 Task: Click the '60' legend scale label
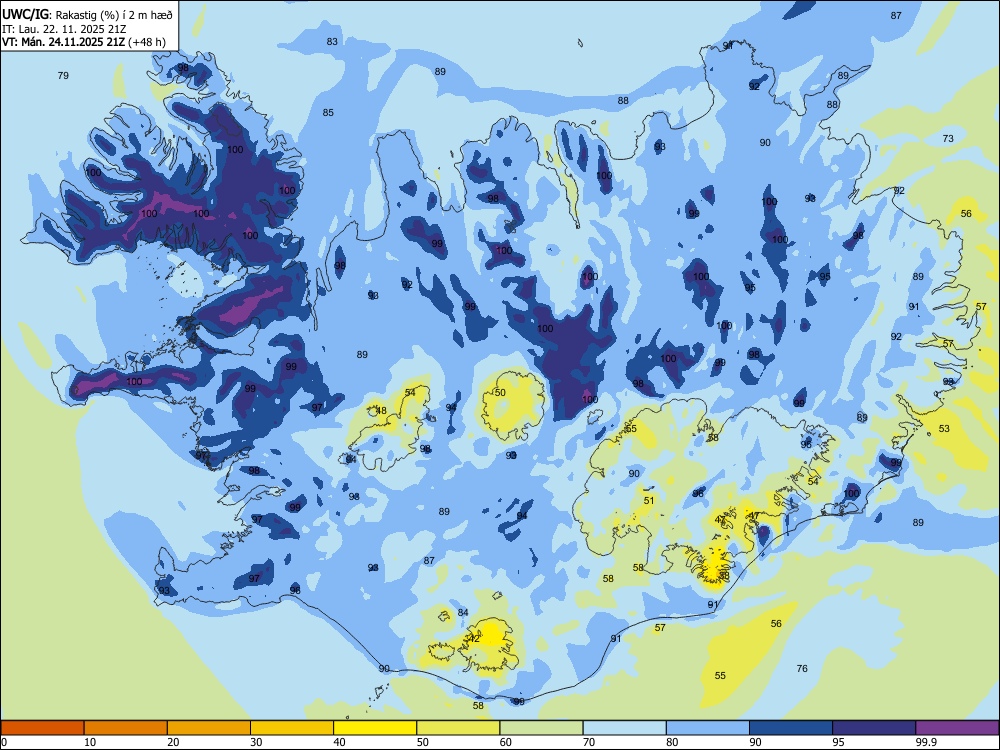tap(506, 742)
